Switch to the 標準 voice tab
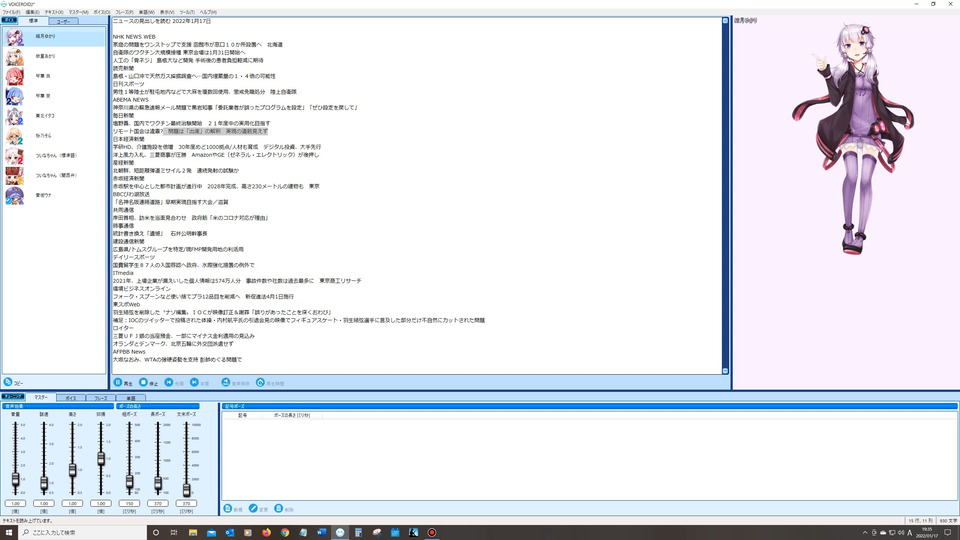 pyautogui.click(x=33, y=21)
